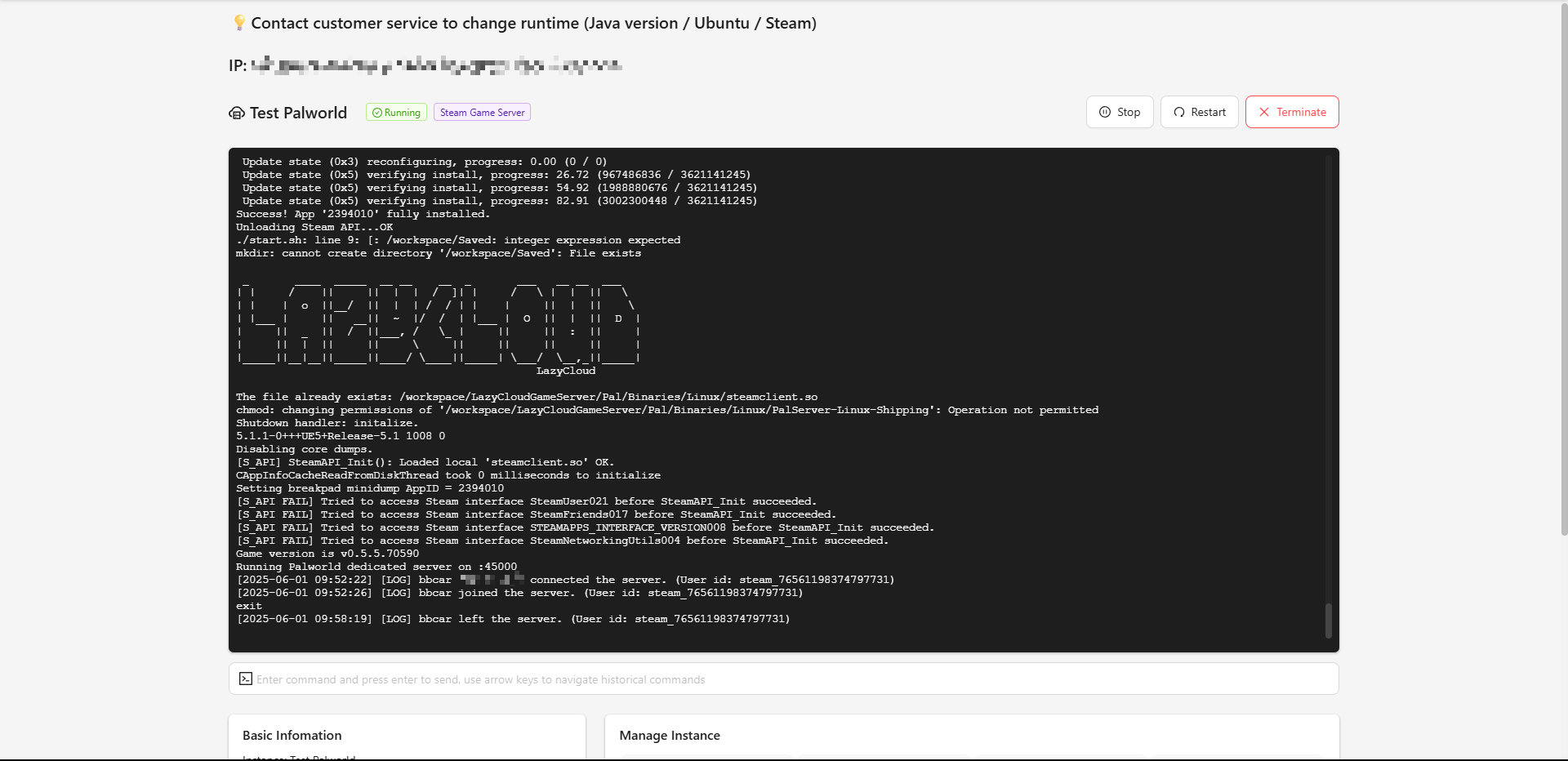Image resolution: width=1568 pixels, height=761 pixels.
Task: Click the Running status badge
Action: (x=396, y=113)
